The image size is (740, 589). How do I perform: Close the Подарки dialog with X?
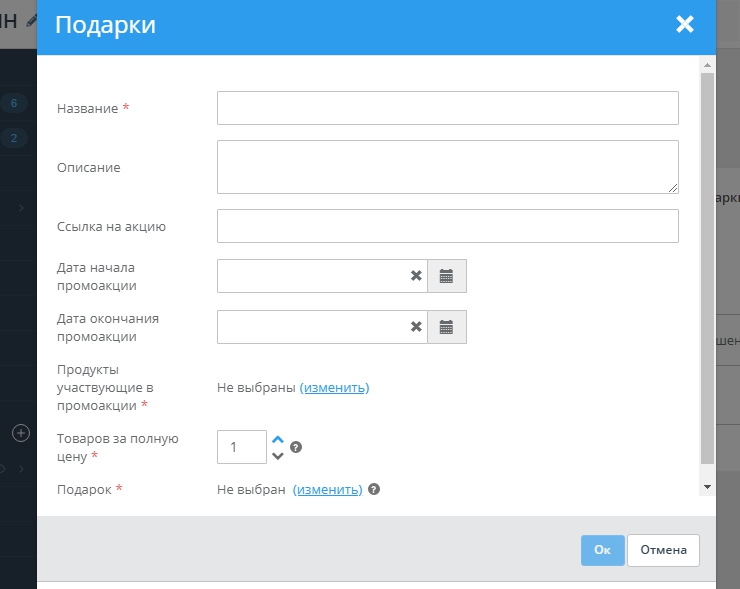point(685,25)
